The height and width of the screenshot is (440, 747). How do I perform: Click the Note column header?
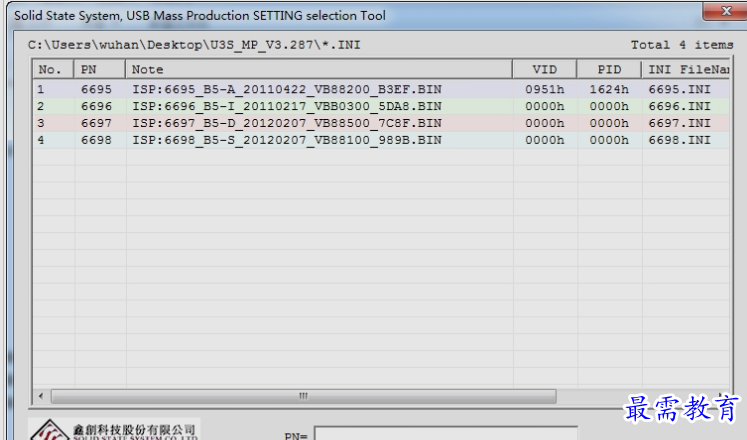(x=319, y=70)
